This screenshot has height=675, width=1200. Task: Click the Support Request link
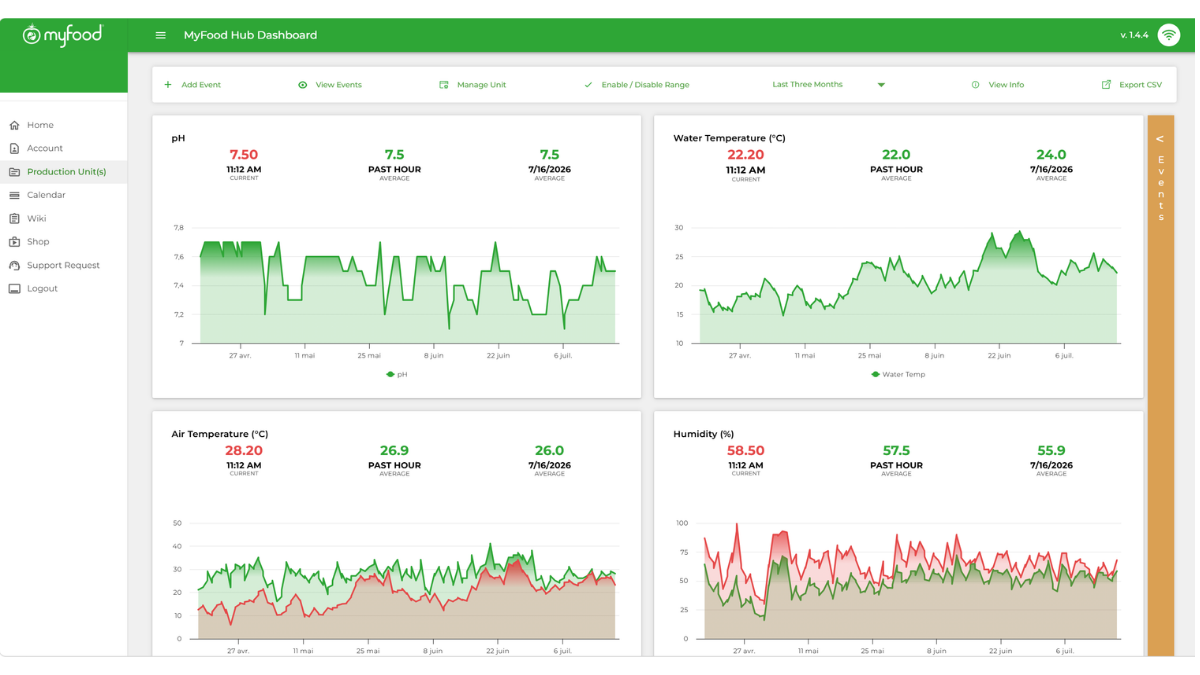pyautogui.click(x=63, y=265)
